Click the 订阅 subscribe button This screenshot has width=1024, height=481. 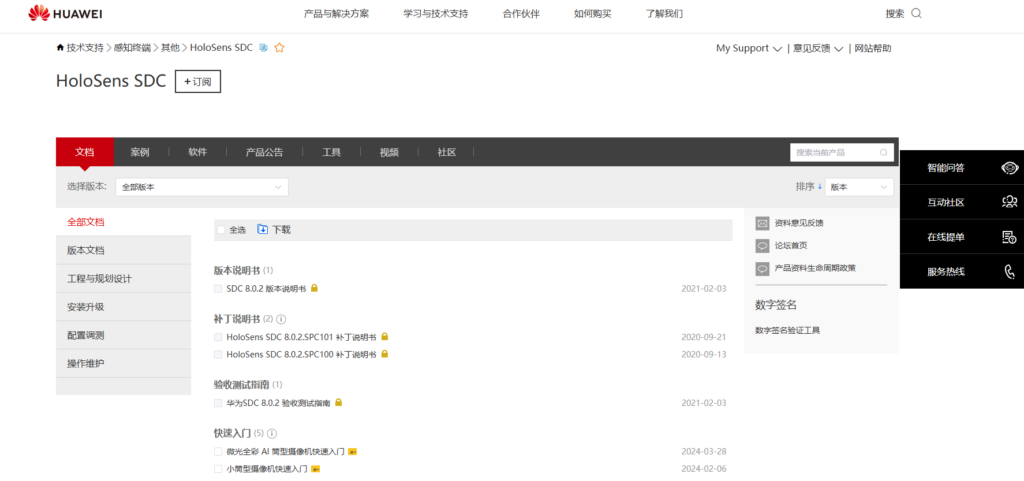[x=198, y=82]
